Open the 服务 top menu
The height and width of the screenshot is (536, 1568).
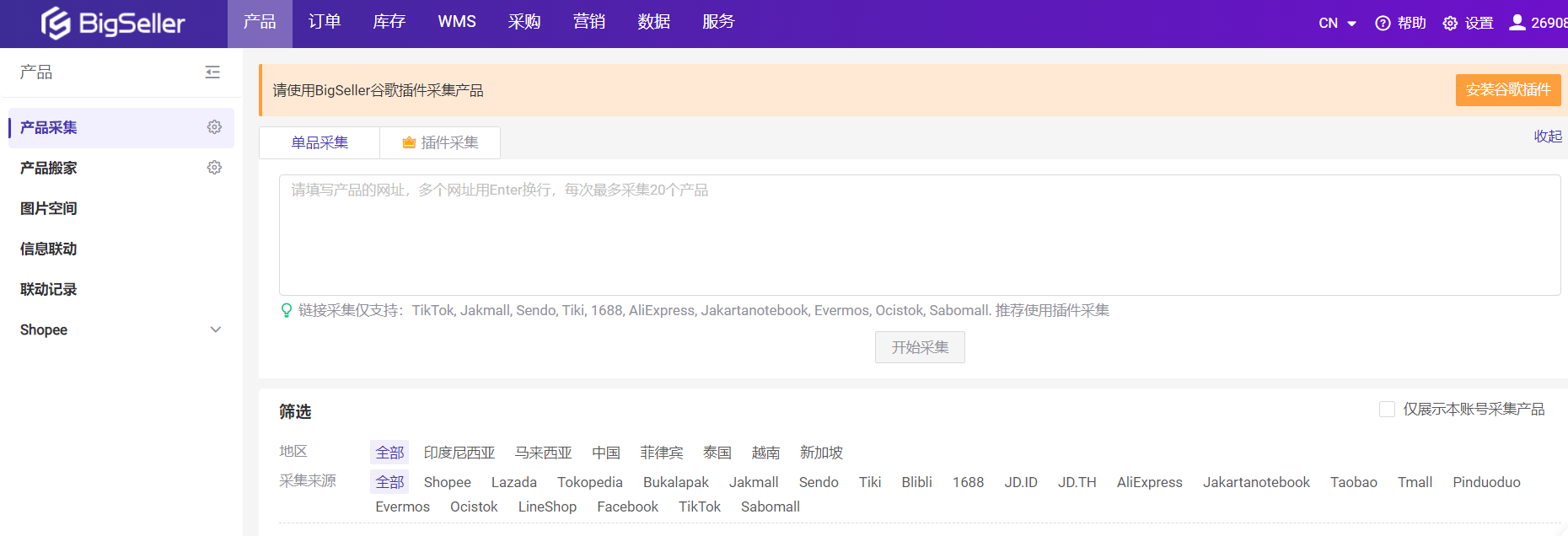click(719, 22)
